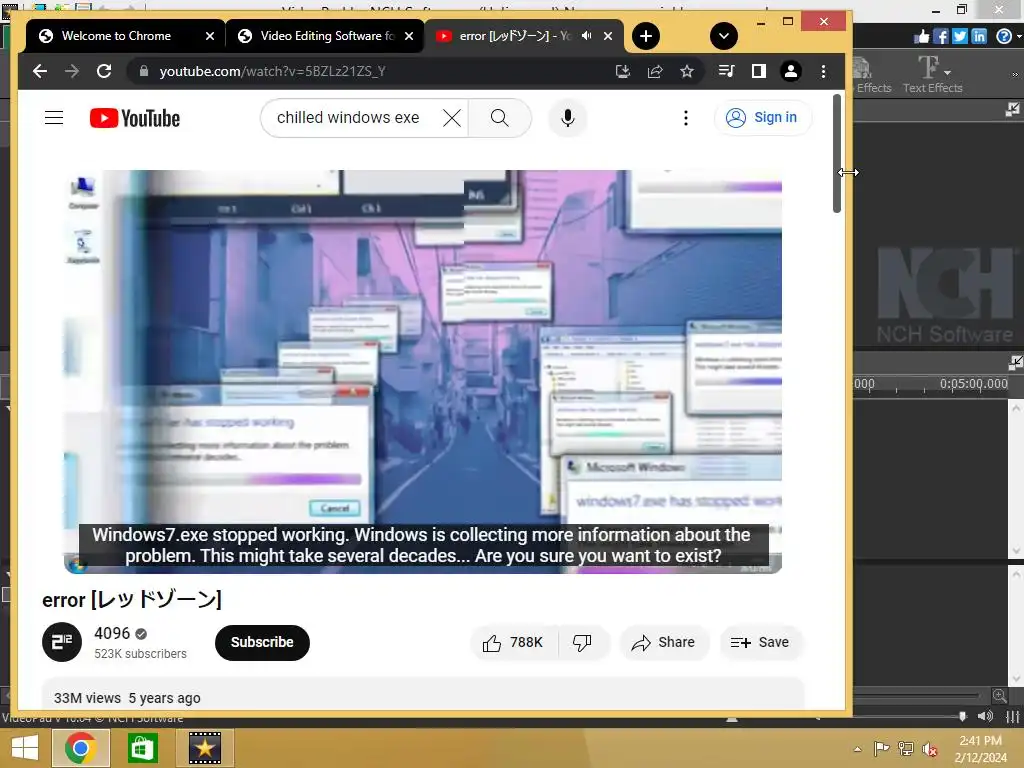The image size is (1024, 768).
Task: Open the 4096 channel name link
Action: pyautogui.click(x=112, y=633)
